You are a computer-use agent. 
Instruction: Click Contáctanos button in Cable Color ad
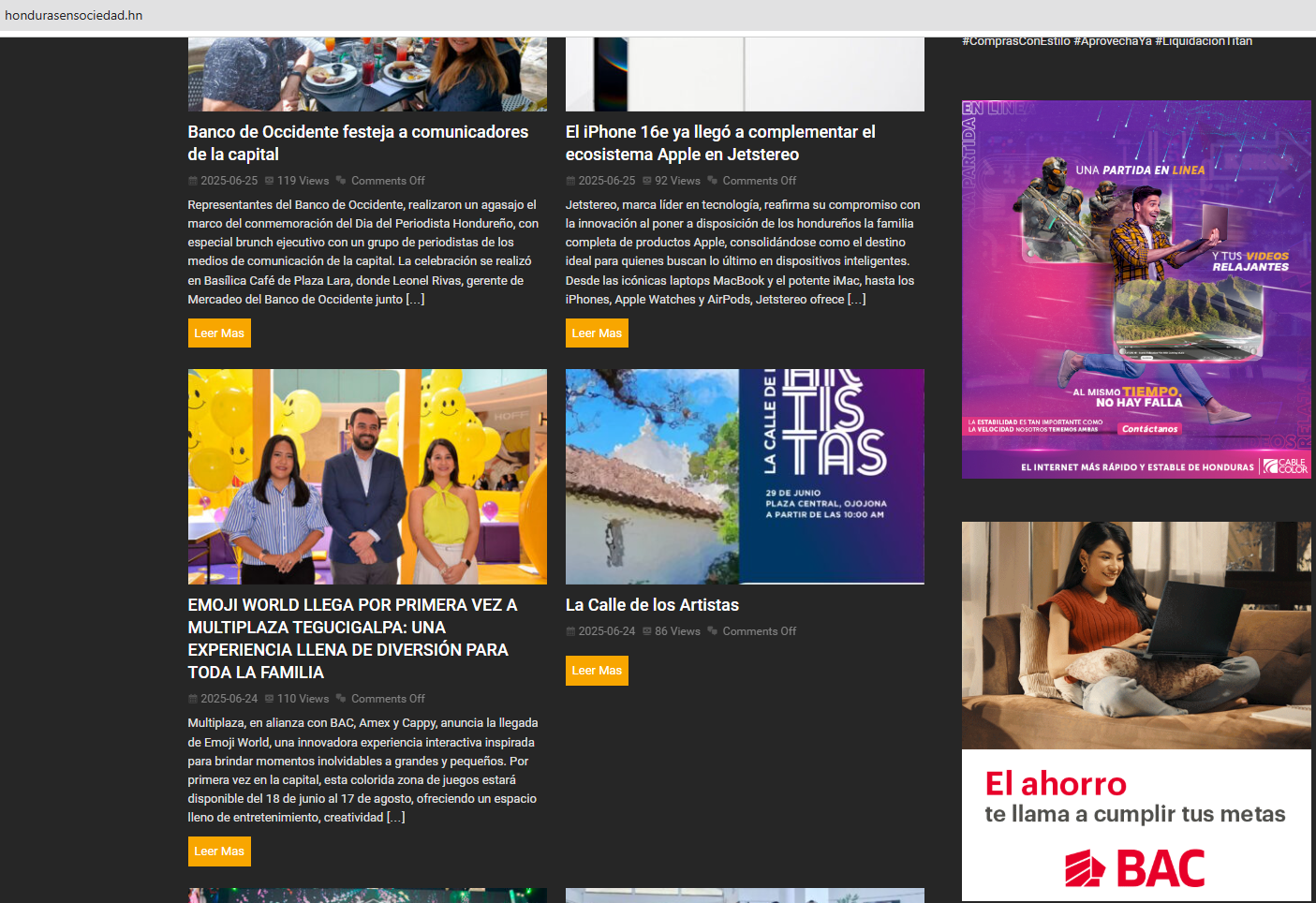click(x=1149, y=429)
